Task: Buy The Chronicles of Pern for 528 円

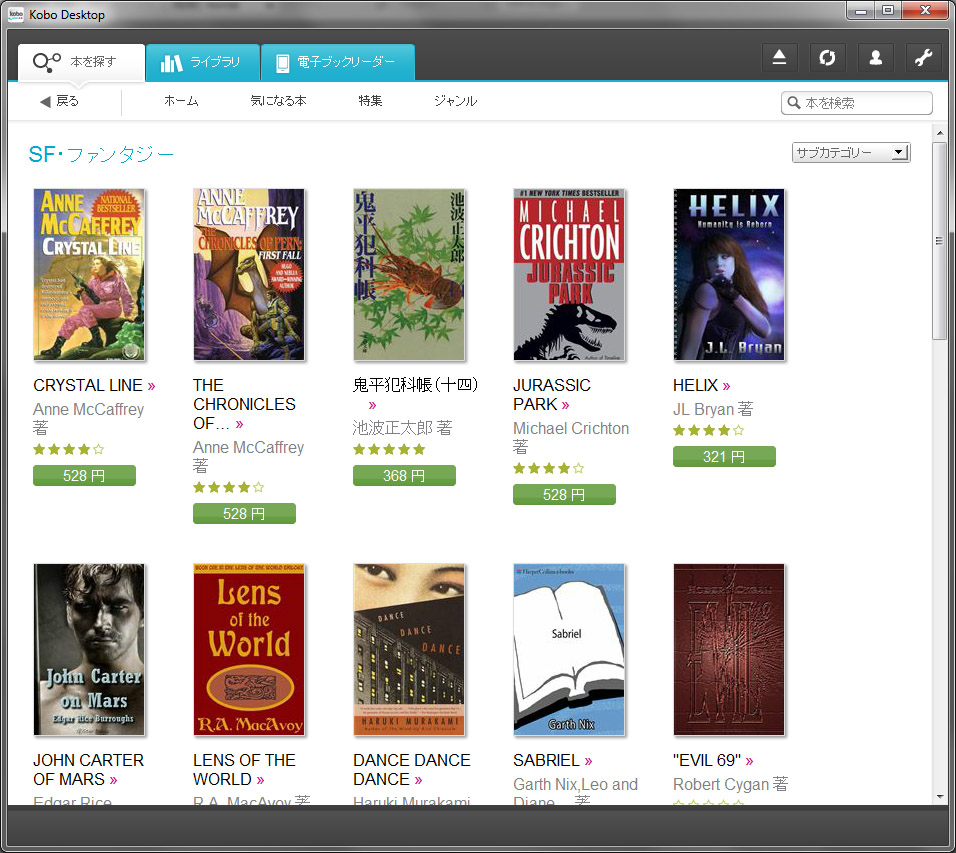Action: [x=244, y=513]
